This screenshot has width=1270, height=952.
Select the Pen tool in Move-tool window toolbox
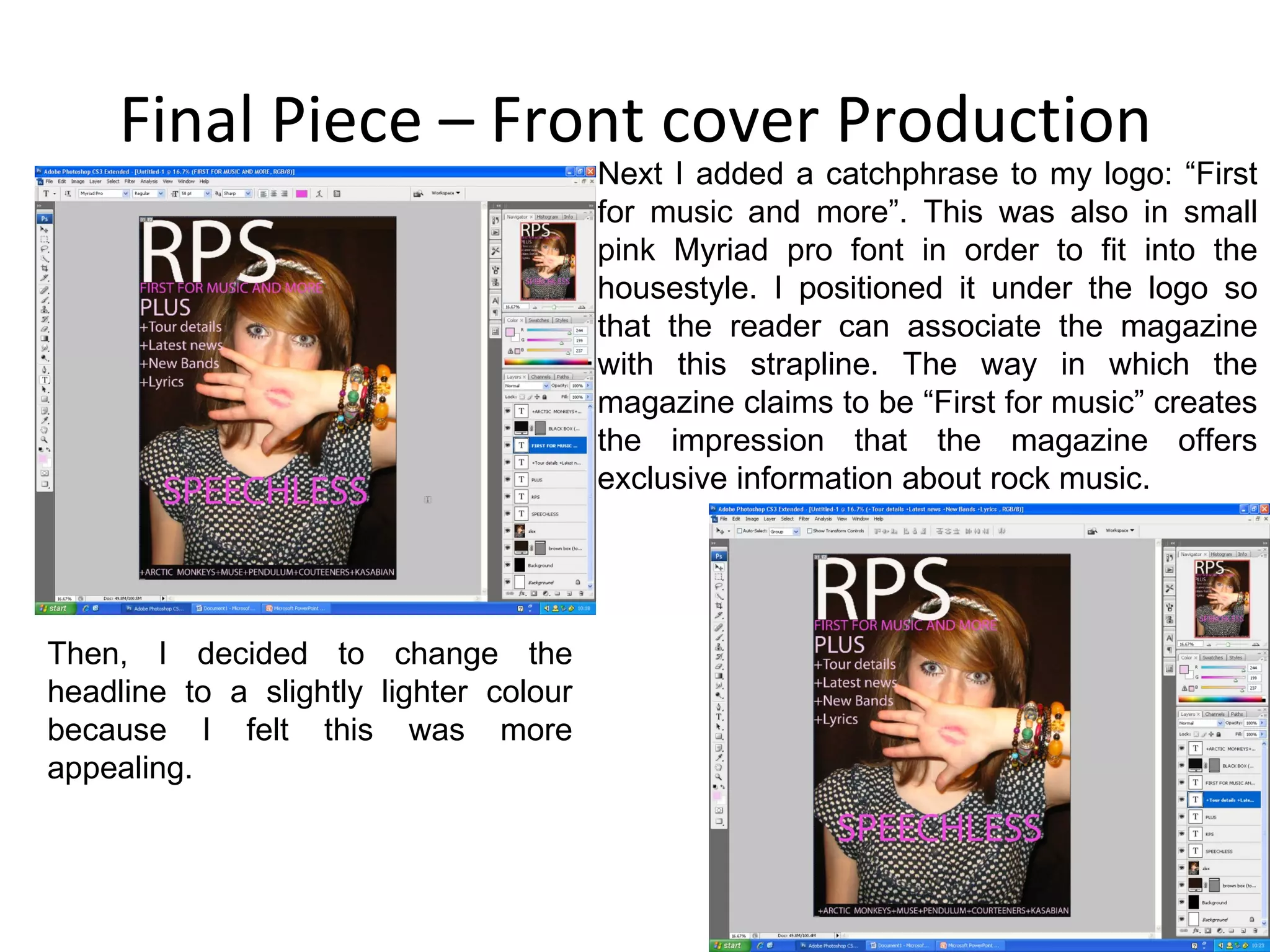(719, 707)
